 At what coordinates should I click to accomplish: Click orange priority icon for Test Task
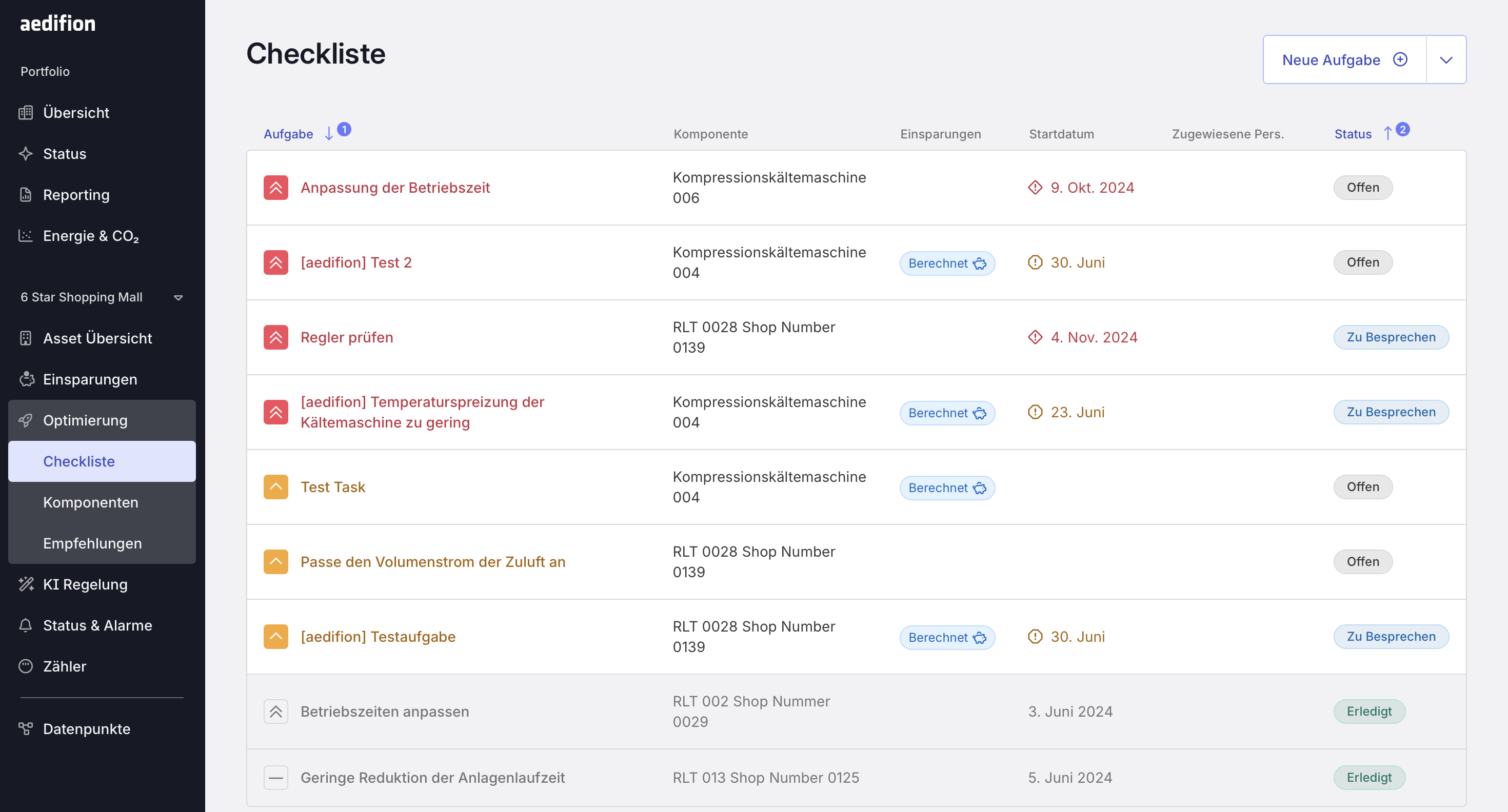coord(276,488)
